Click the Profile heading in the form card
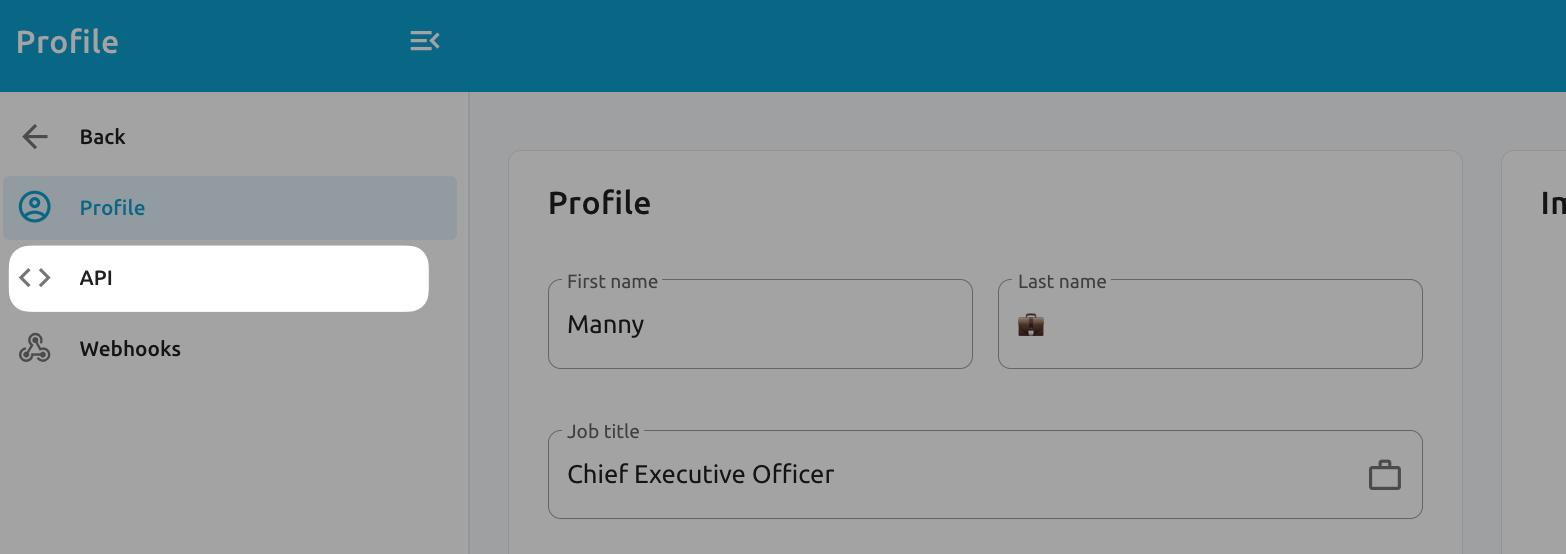Viewport: 1566px width, 554px height. pos(599,204)
